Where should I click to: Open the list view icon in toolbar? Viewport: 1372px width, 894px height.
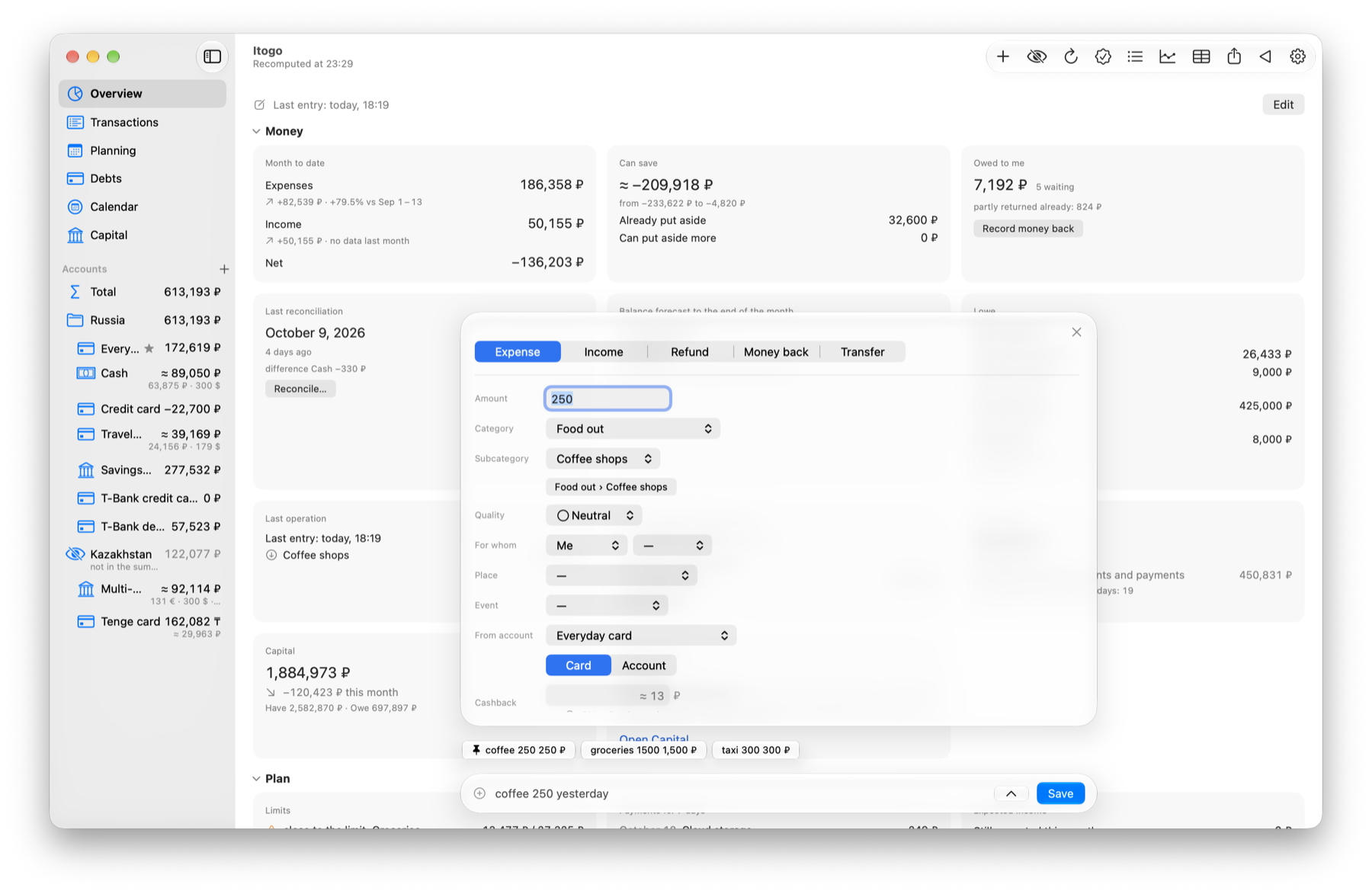point(1135,56)
